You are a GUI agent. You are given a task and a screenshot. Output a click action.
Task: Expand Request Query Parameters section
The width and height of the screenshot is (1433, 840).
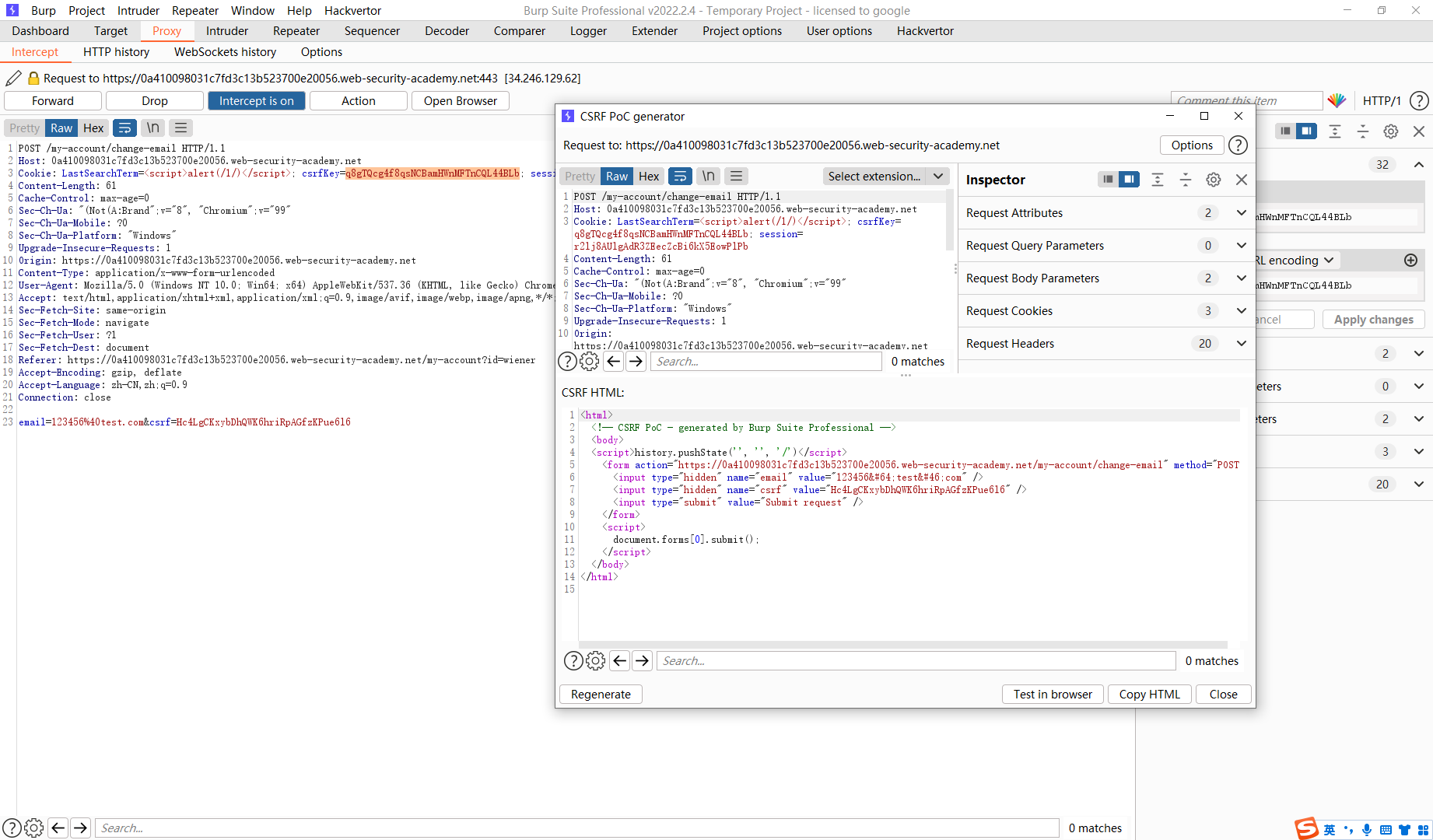[x=1105, y=245]
